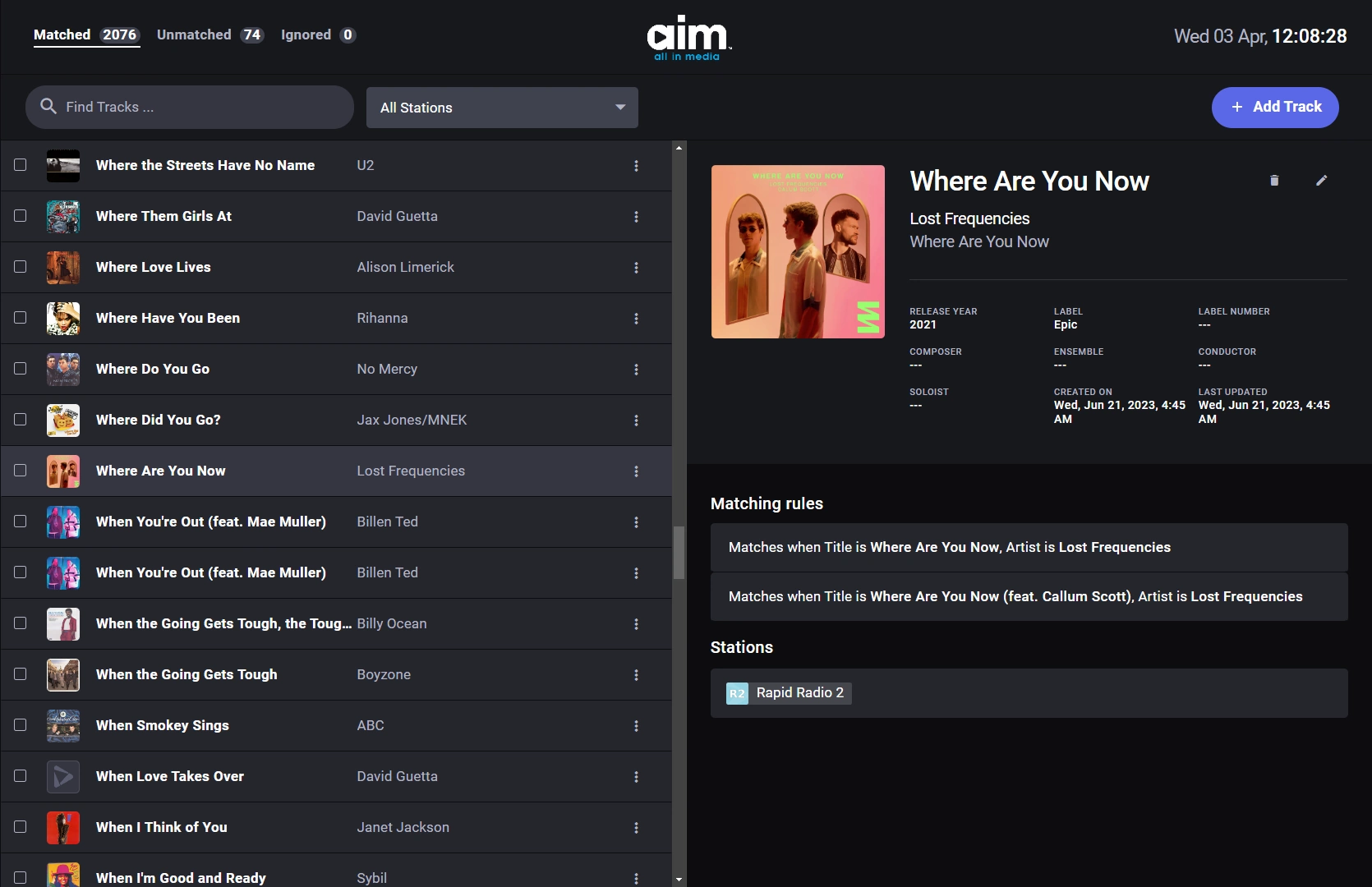Check the When I Think of You checkbox
Screen dimensions: 1372x887
pos(21,827)
